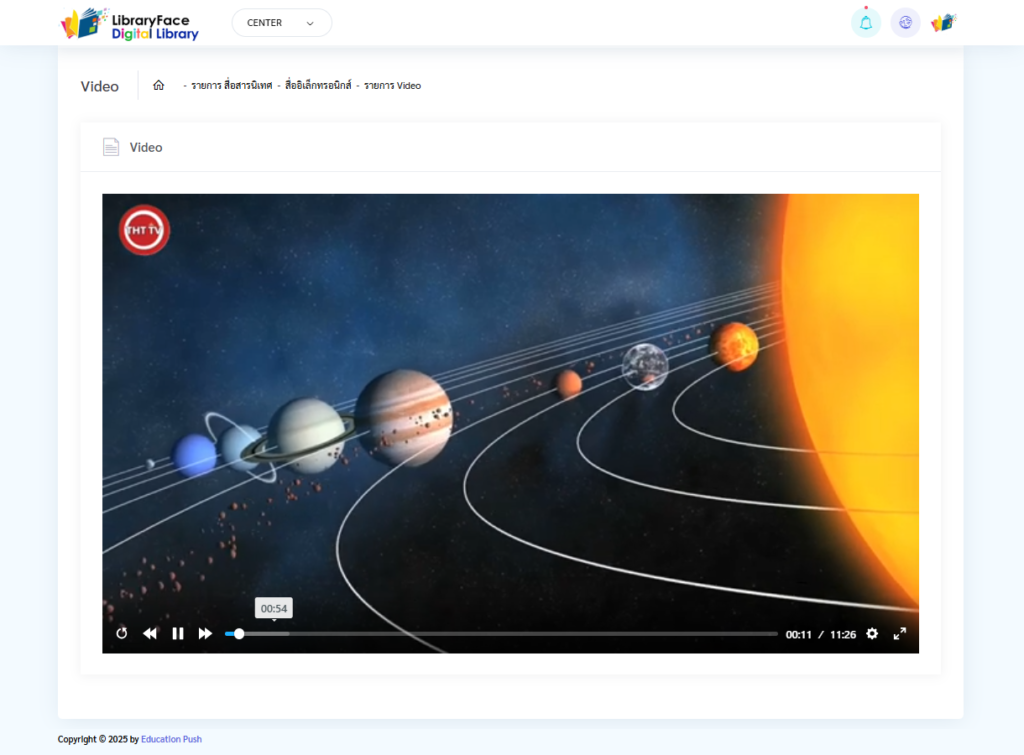Click the video progress bar scrubber handle

(x=239, y=633)
